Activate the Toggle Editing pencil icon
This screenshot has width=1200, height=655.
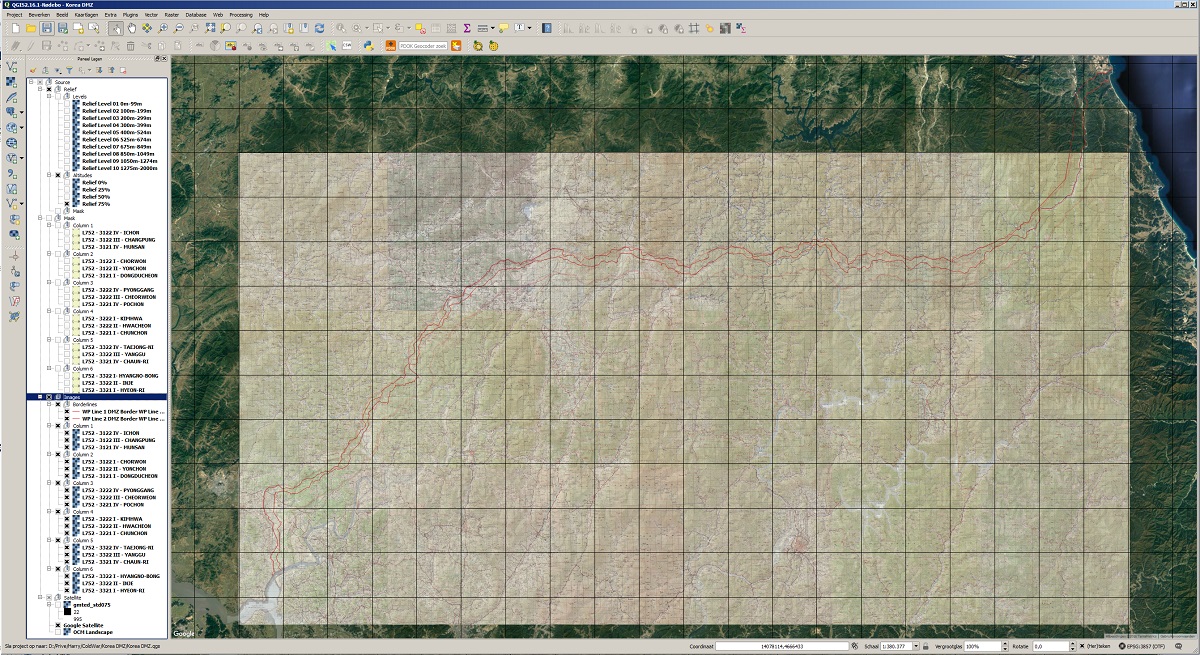31,46
